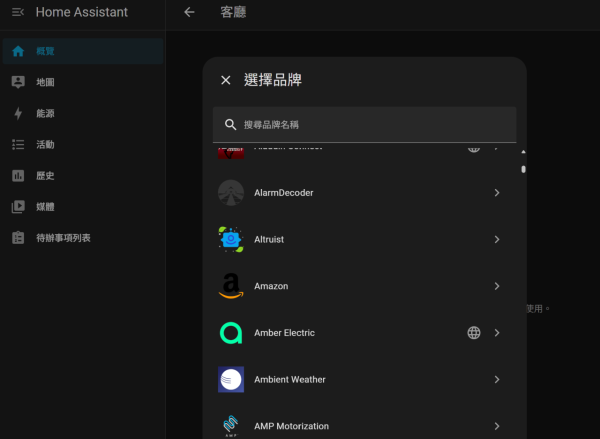This screenshot has height=439, width=600.
Task: Open 待辦事項列表 to-do list in the sidebar
Action: pyautogui.click(x=83, y=238)
